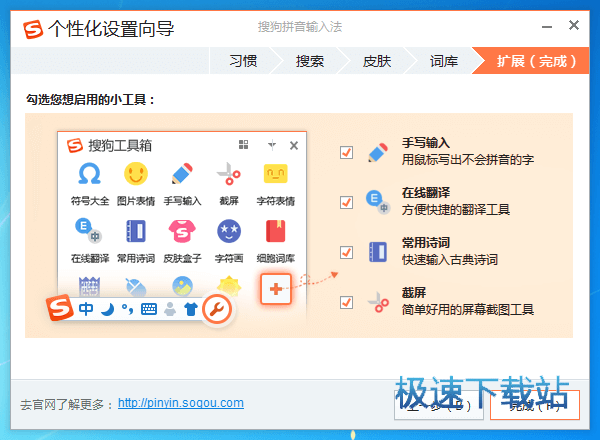Screen dimensions: 600x440
Task: Click the E translate icon beside 在线翻译 option
Action: tap(378, 202)
